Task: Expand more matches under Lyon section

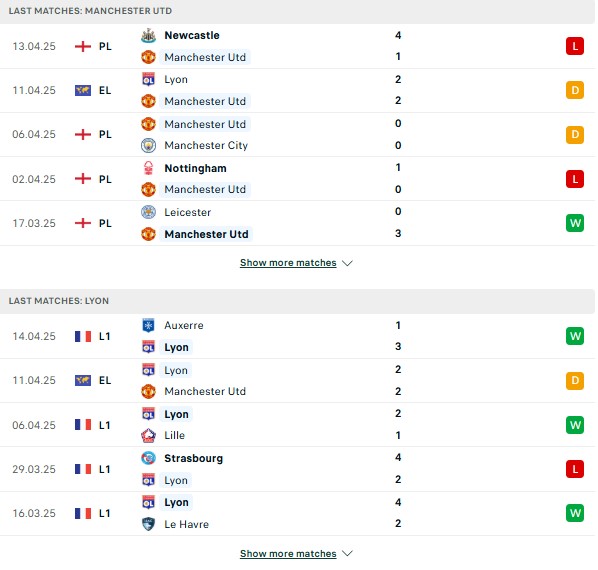Action: [288, 553]
